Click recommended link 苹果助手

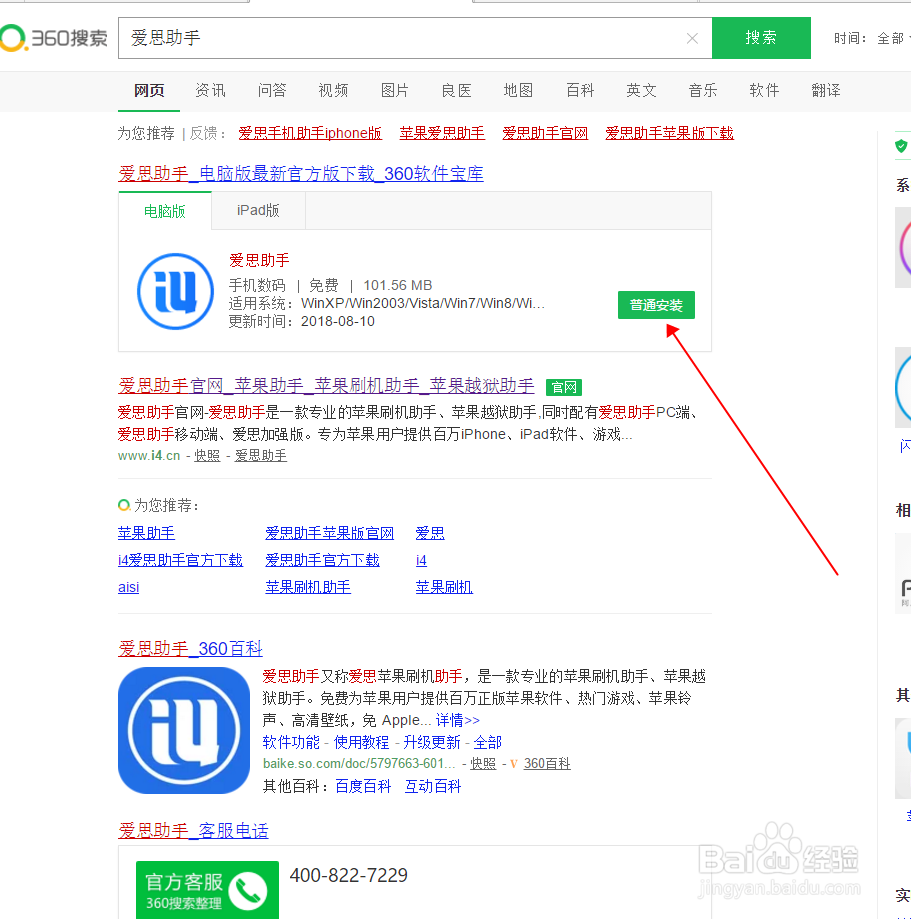tap(146, 533)
